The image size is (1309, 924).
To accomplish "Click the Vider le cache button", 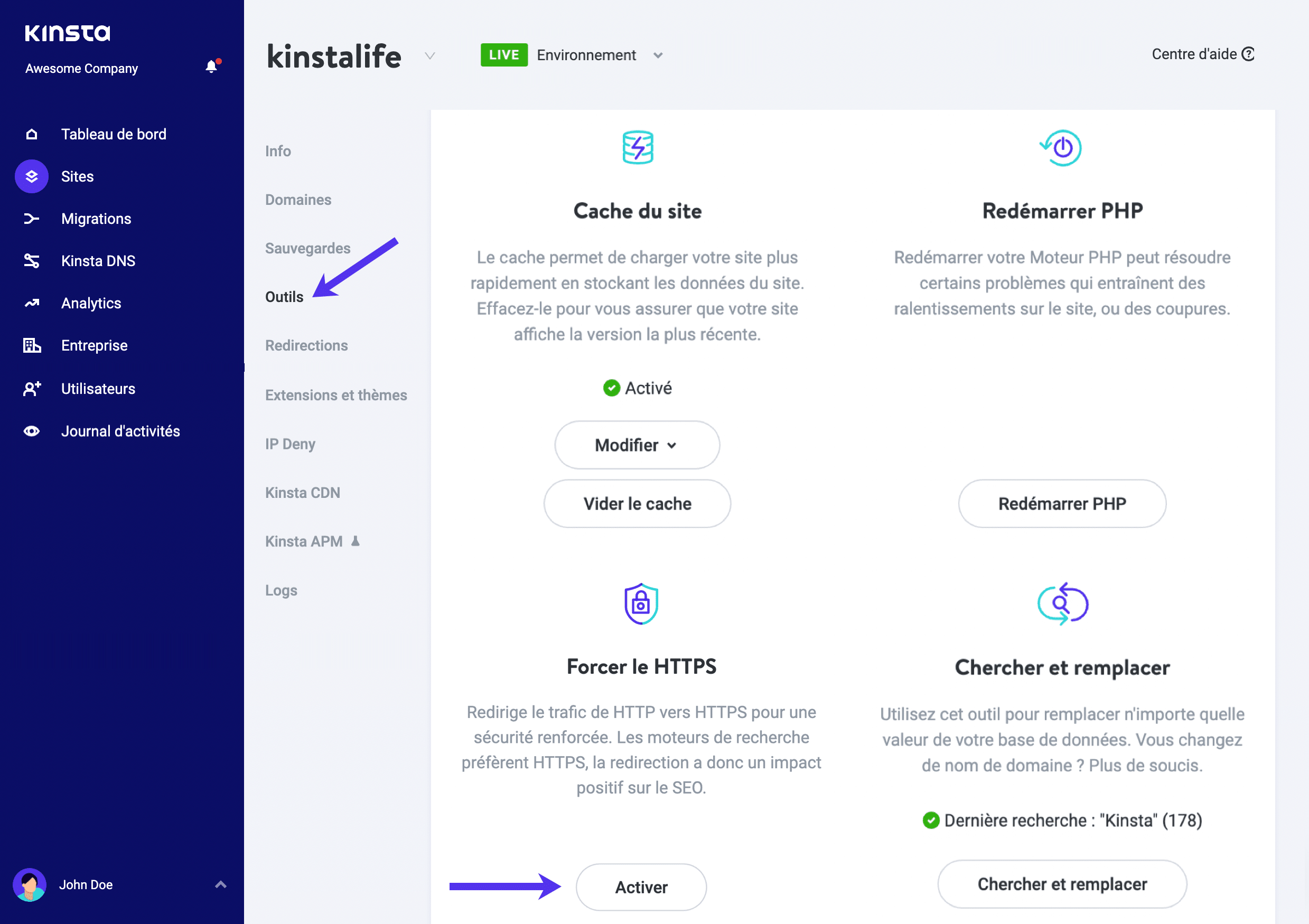I will click(x=637, y=503).
